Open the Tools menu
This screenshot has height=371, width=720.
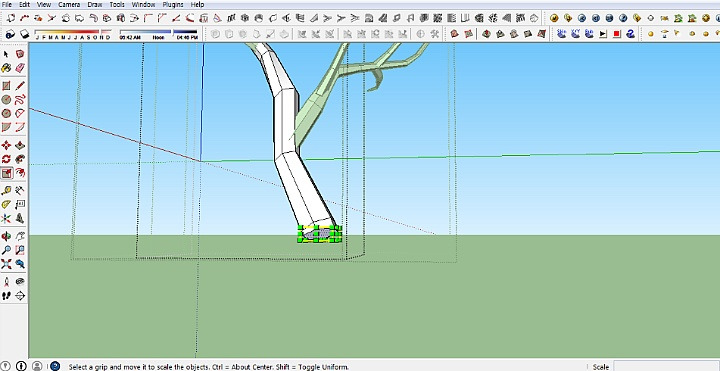[x=117, y=5]
